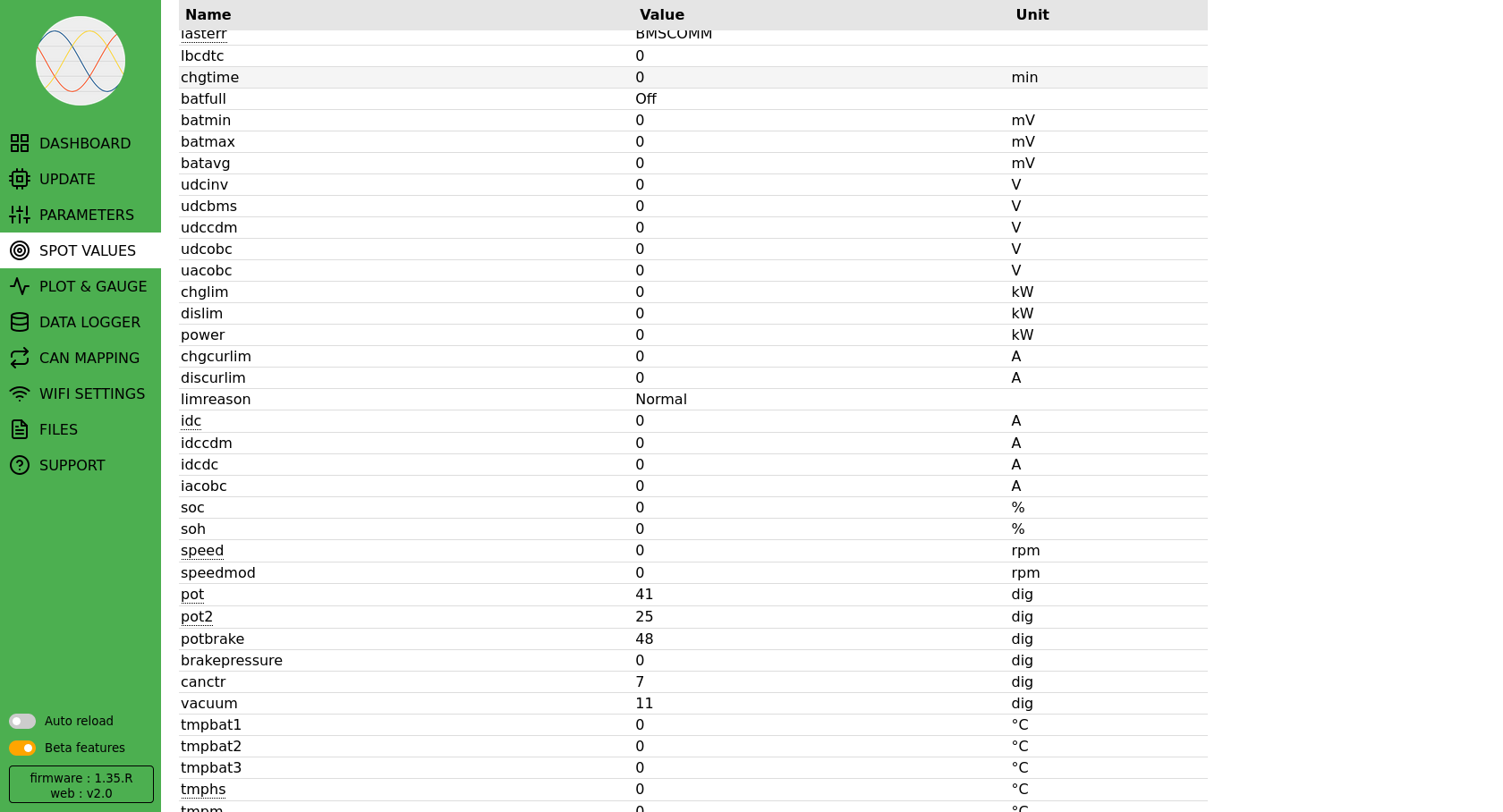Click the Dashboard grid icon
Screen dimensions: 1503x812
click(20, 143)
